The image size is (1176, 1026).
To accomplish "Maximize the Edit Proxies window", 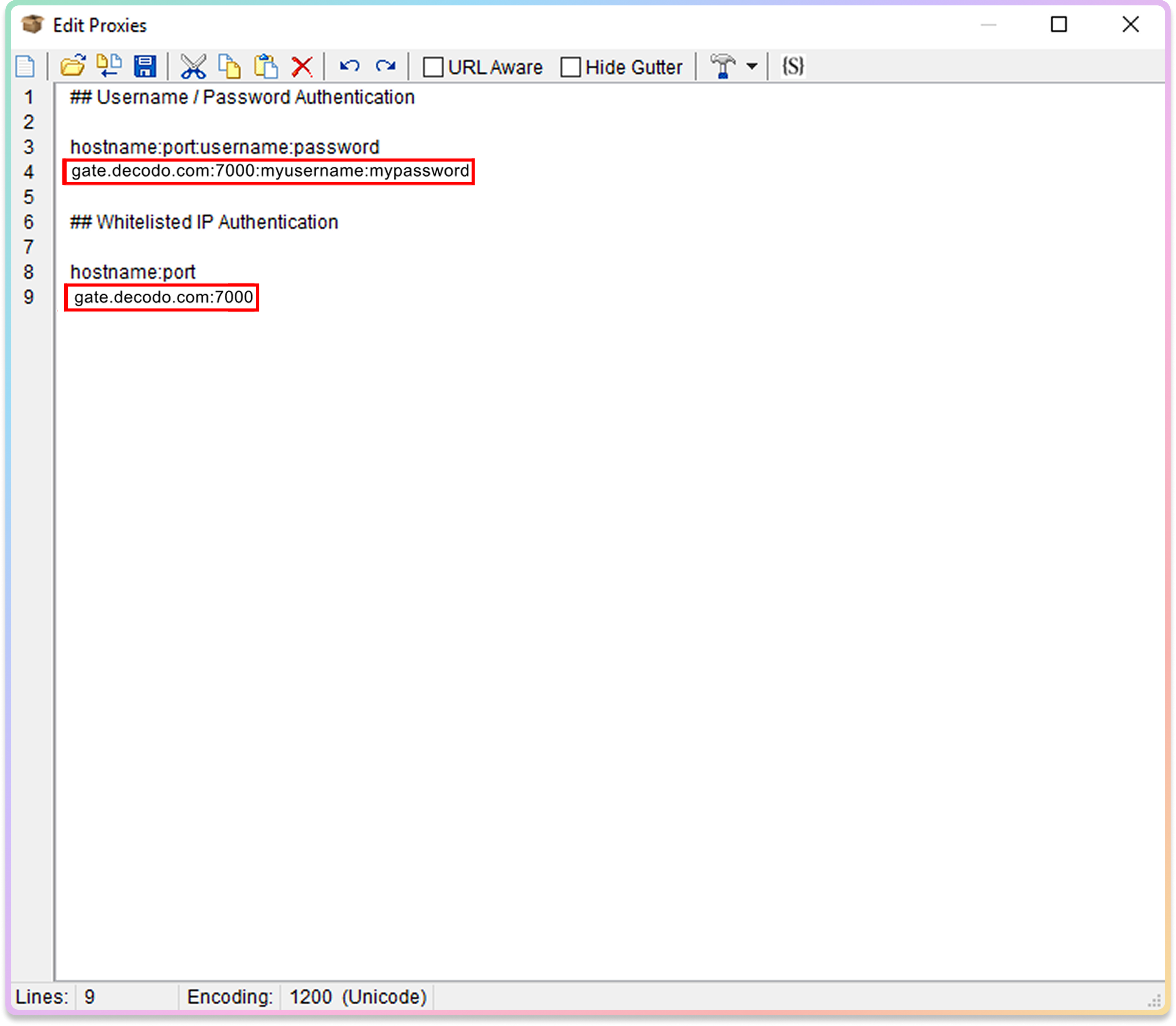I will point(1059,25).
